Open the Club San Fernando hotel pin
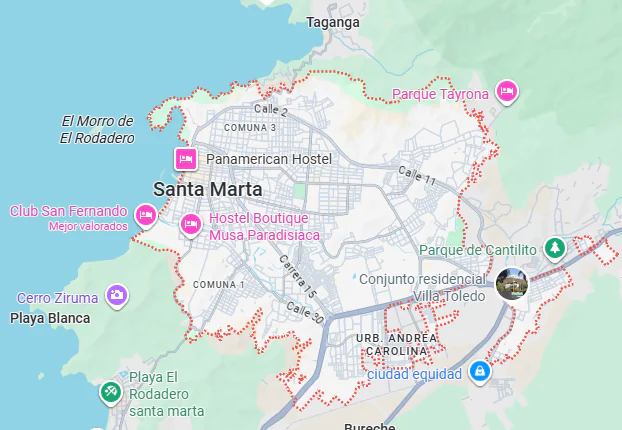Viewport: 622px width, 430px height. (146, 216)
